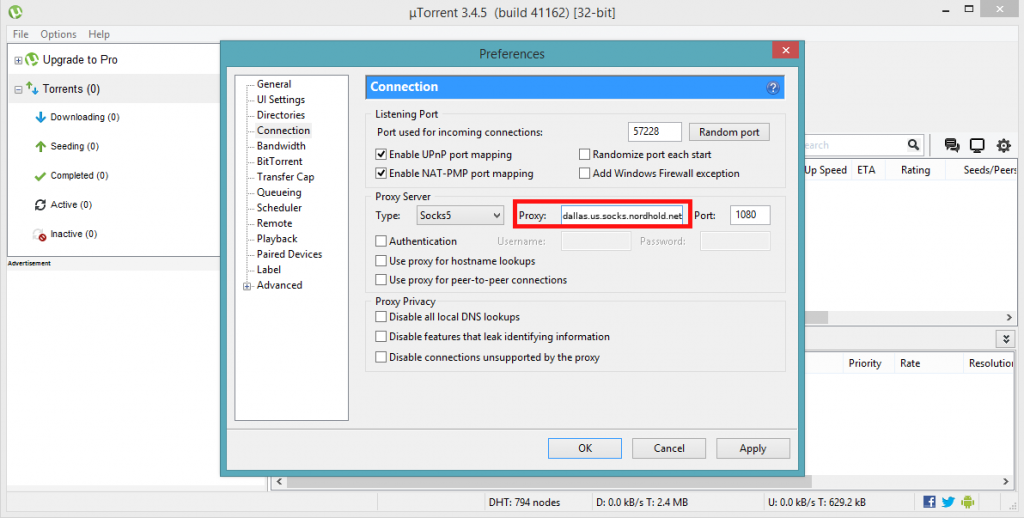Image resolution: width=1024 pixels, height=518 pixels.
Task: Click Cancel in Preferences dialog
Action: click(x=669, y=448)
